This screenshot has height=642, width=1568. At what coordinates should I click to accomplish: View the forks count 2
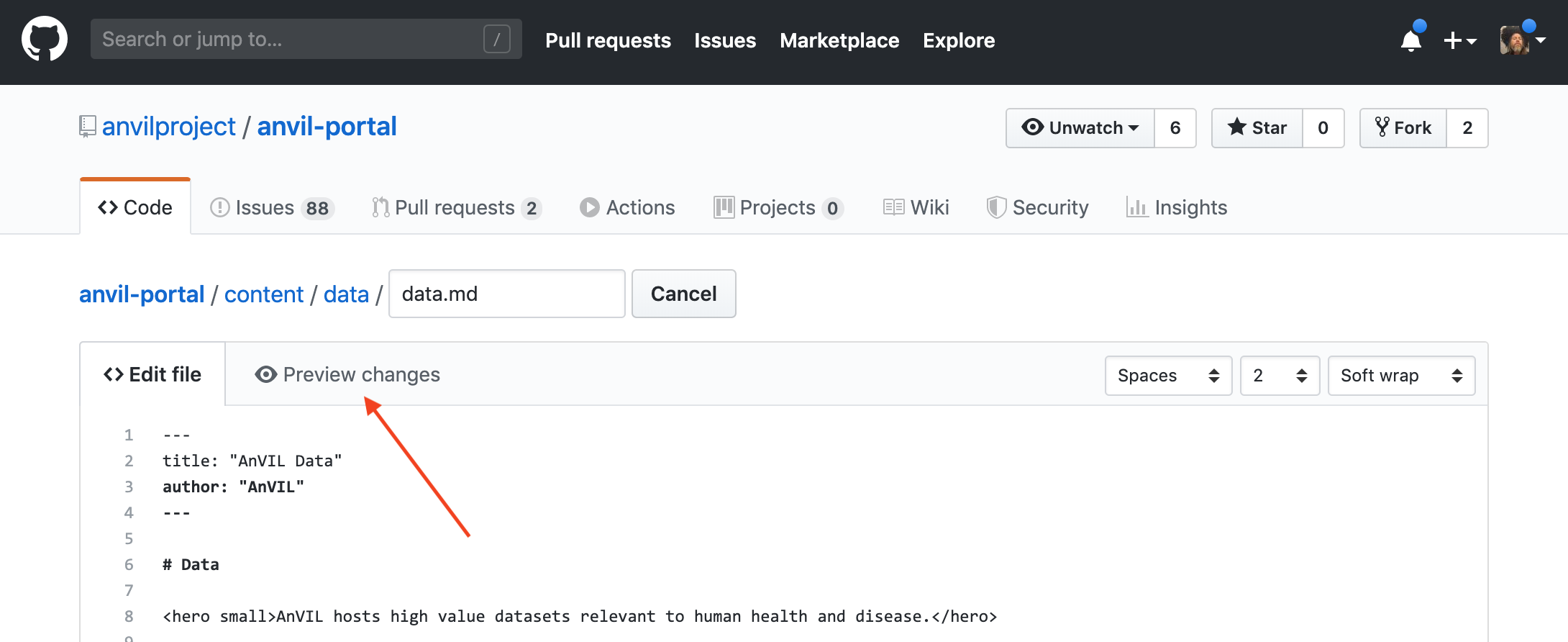point(1467,128)
